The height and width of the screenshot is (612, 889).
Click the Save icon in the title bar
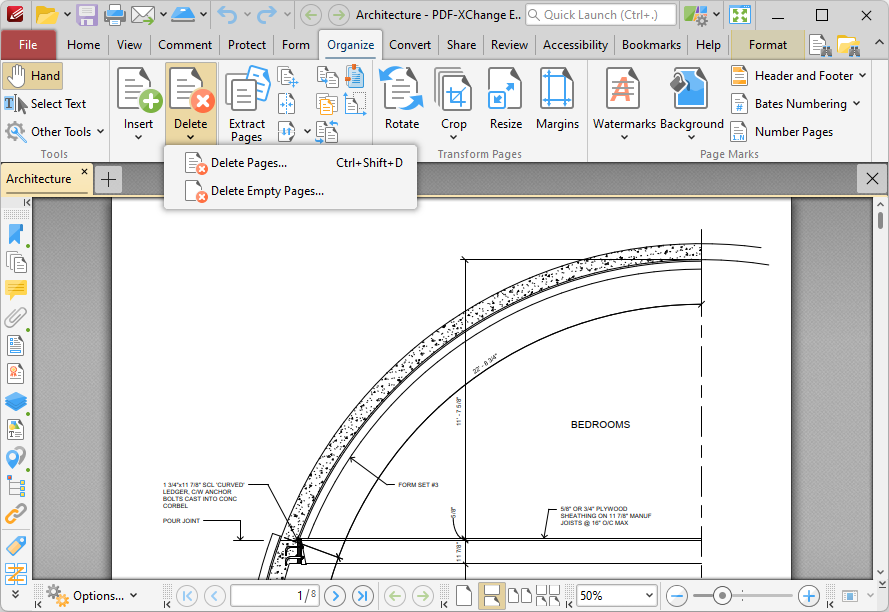[87, 15]
